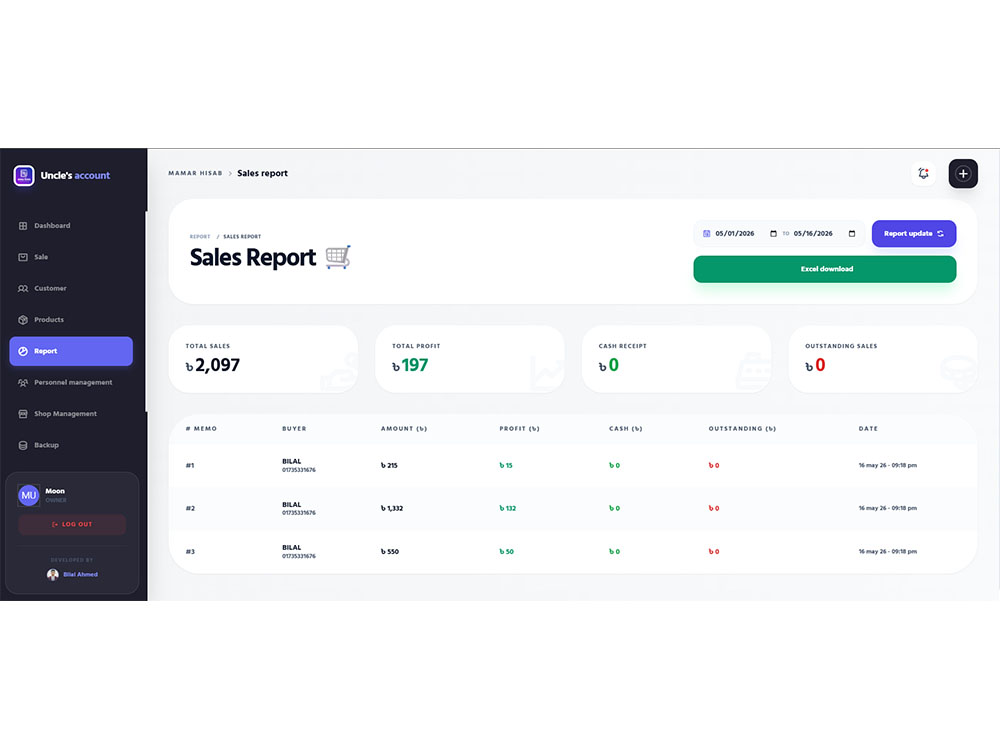Image resolution: width=1000 pixels, height=750 pixels.
Task: Open the Dashboard grid icon
Action: 23,226
